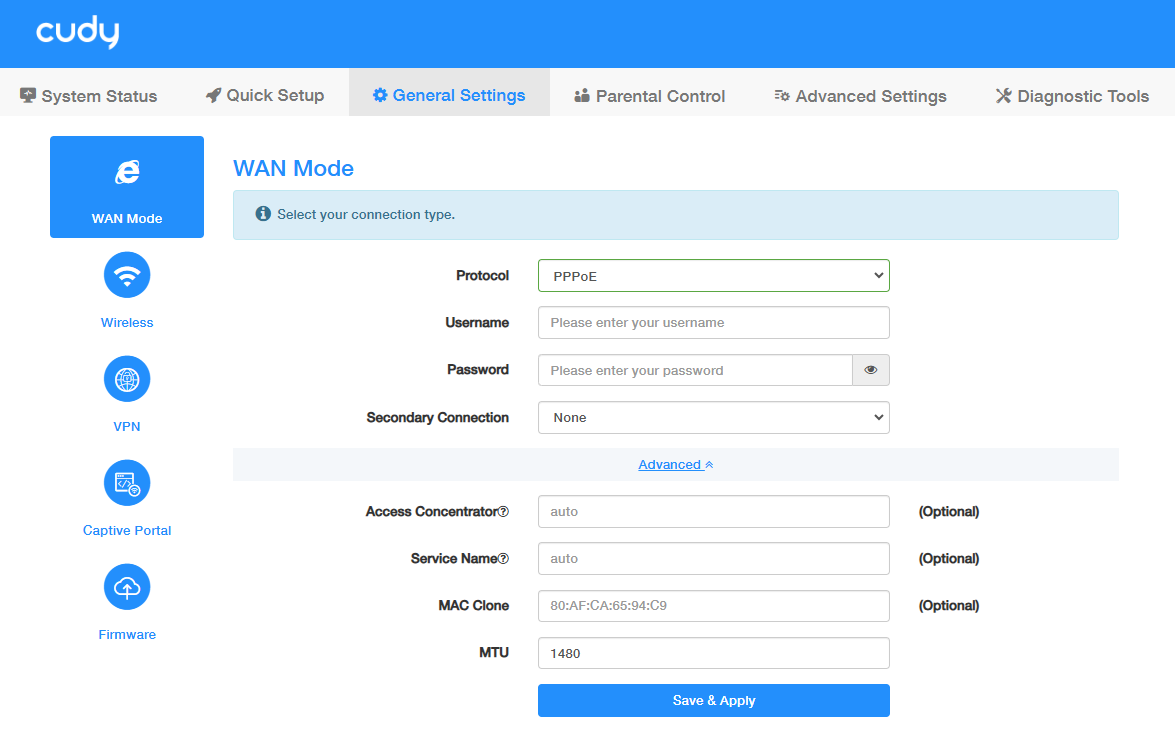Switch to the System Status tab
The width and height of the screenshot is (1175, 739).
89,96
